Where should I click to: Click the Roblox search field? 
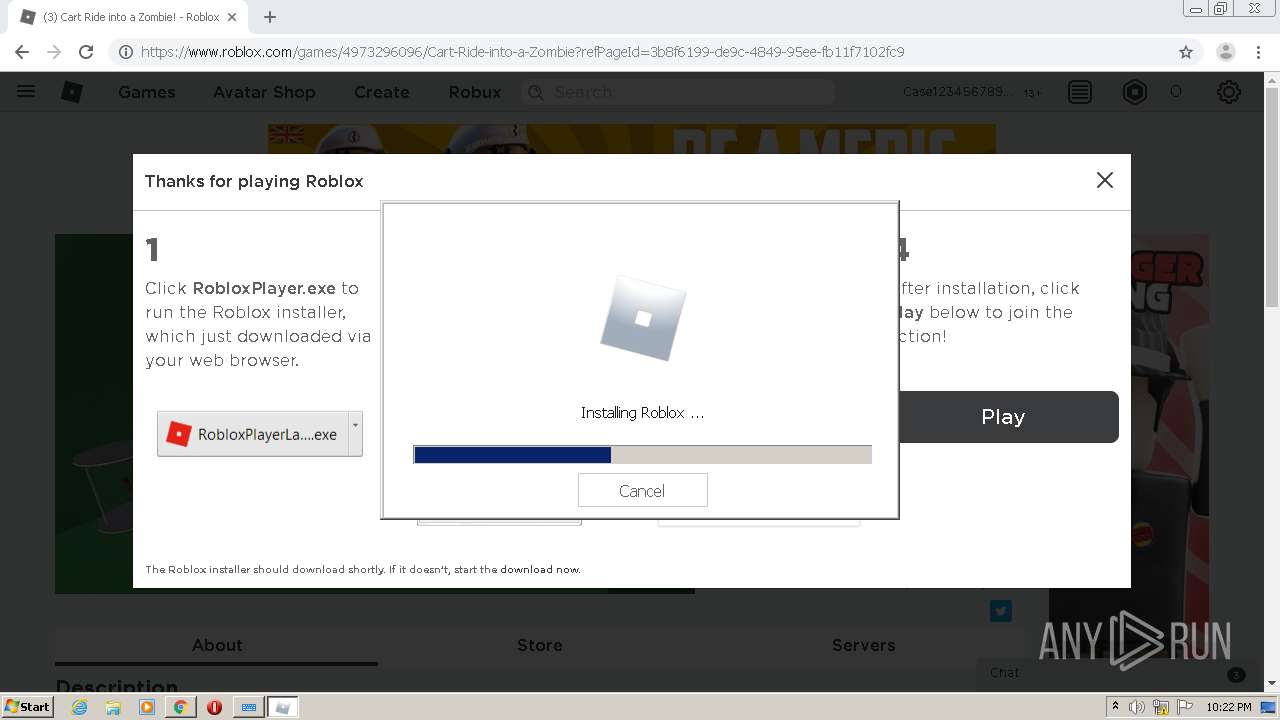678,92
